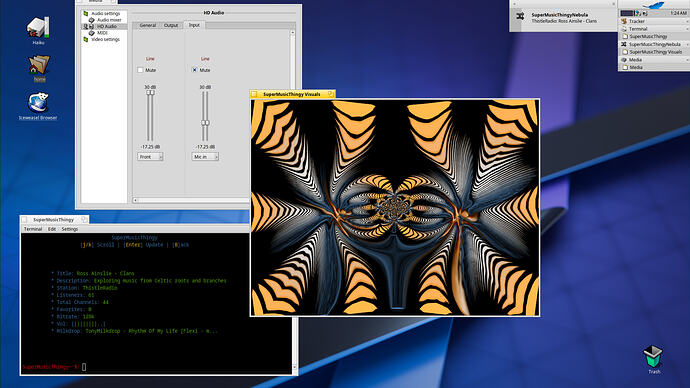This screenshot has height=388, width=690.
Task: Select the Input tab in HD Audio
Action: pos(195,25)
